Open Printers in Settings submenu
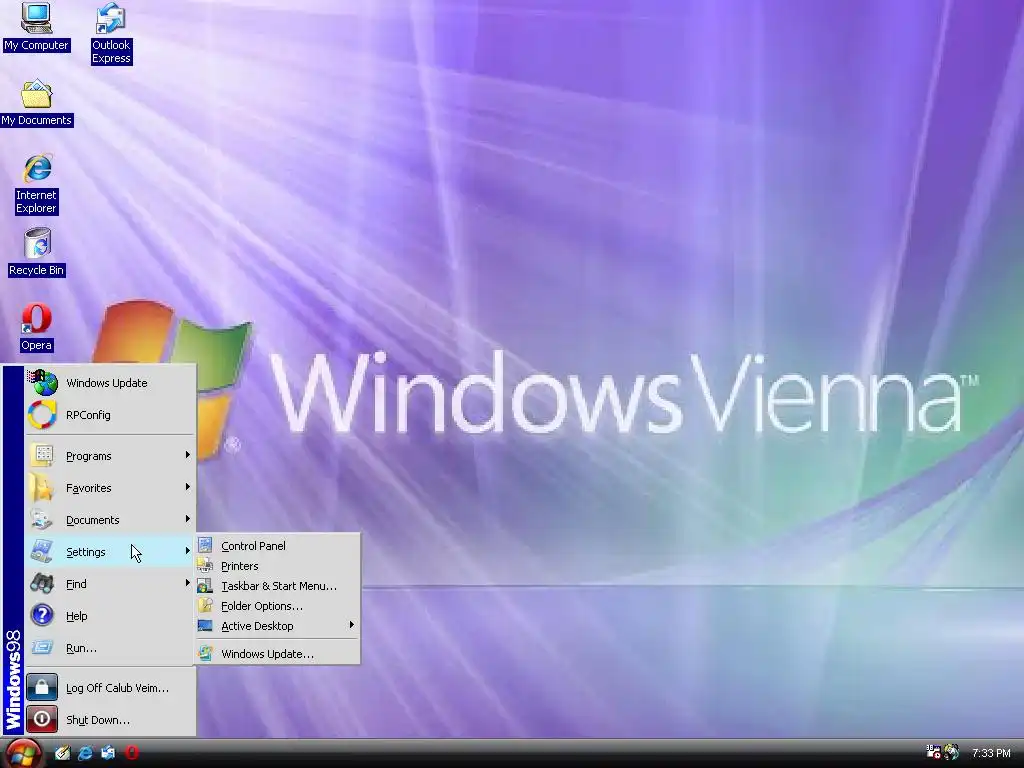Screen dimensions: 1024x768 278,566
